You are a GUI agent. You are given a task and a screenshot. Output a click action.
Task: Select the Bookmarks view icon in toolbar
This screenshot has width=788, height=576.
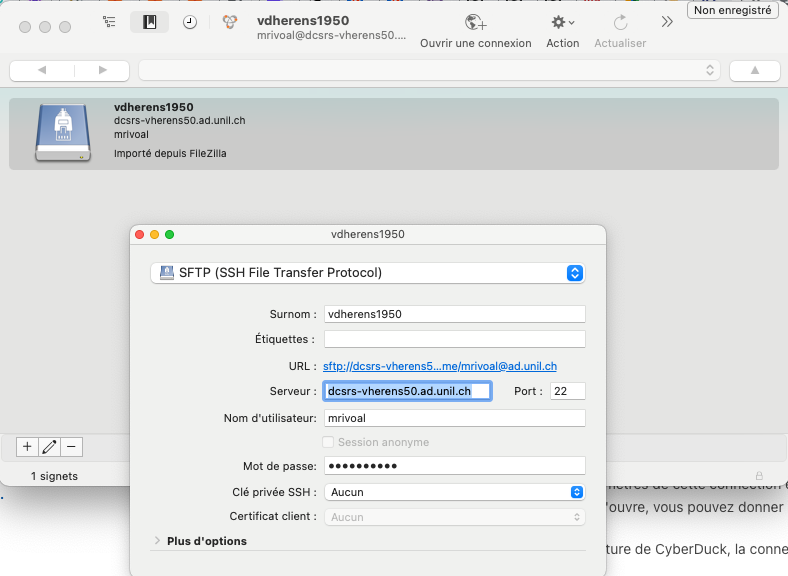coord(150,22)
